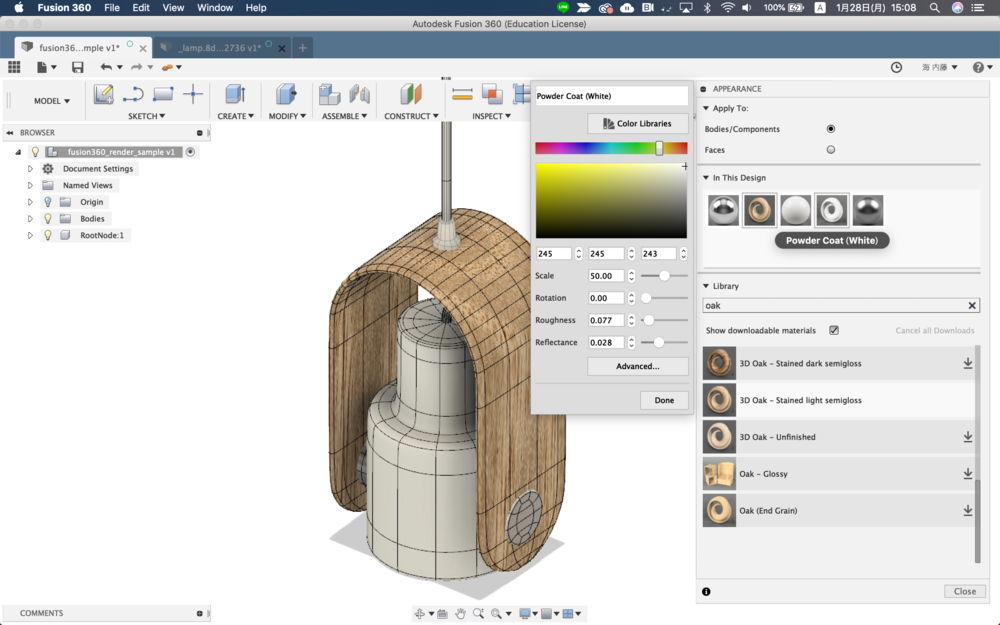Click the Color Libraries button

click(637, 123)
